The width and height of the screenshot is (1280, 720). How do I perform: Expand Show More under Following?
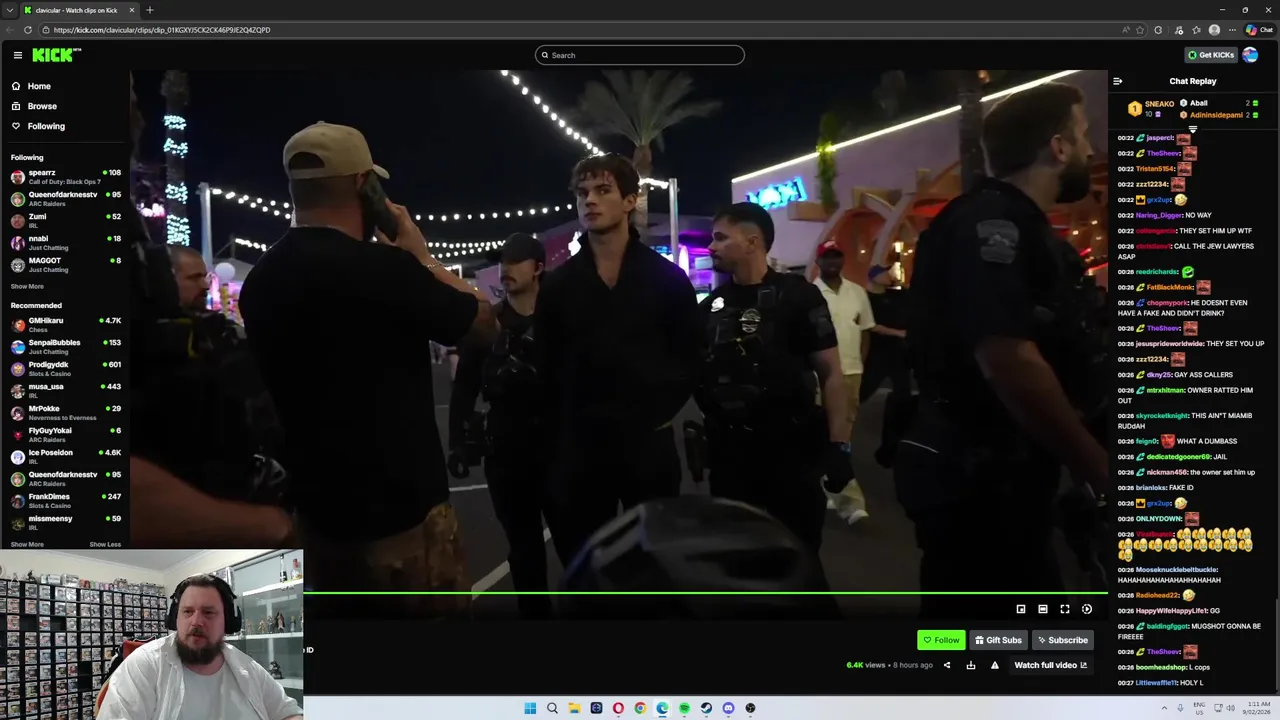27,287
